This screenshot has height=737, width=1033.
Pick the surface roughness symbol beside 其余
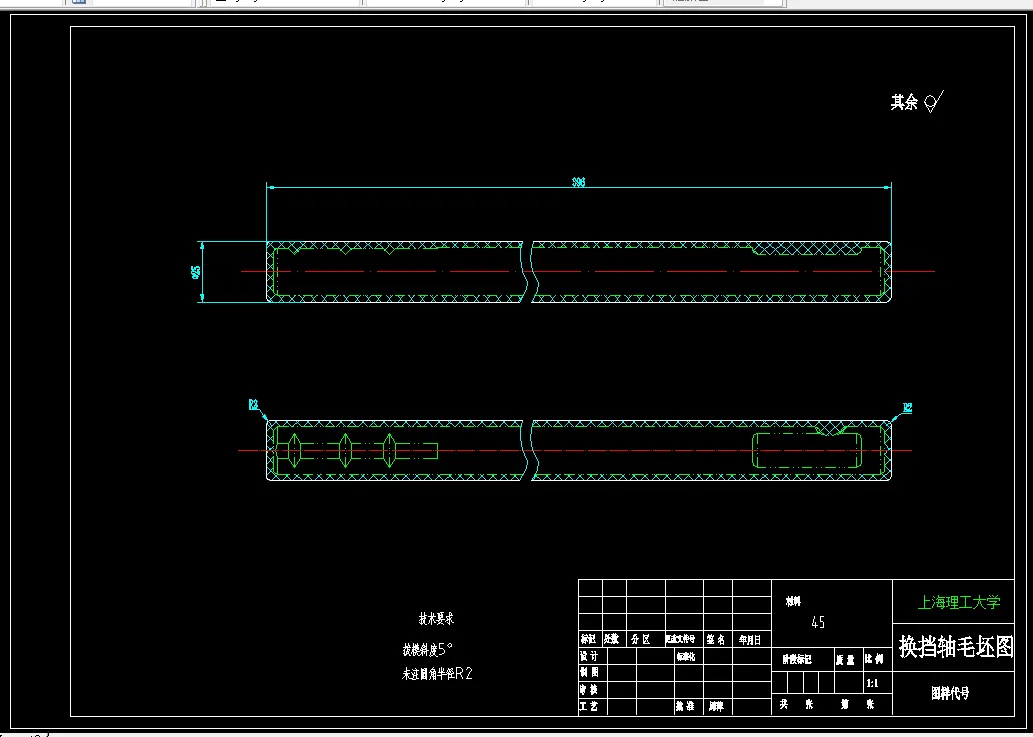934,101
